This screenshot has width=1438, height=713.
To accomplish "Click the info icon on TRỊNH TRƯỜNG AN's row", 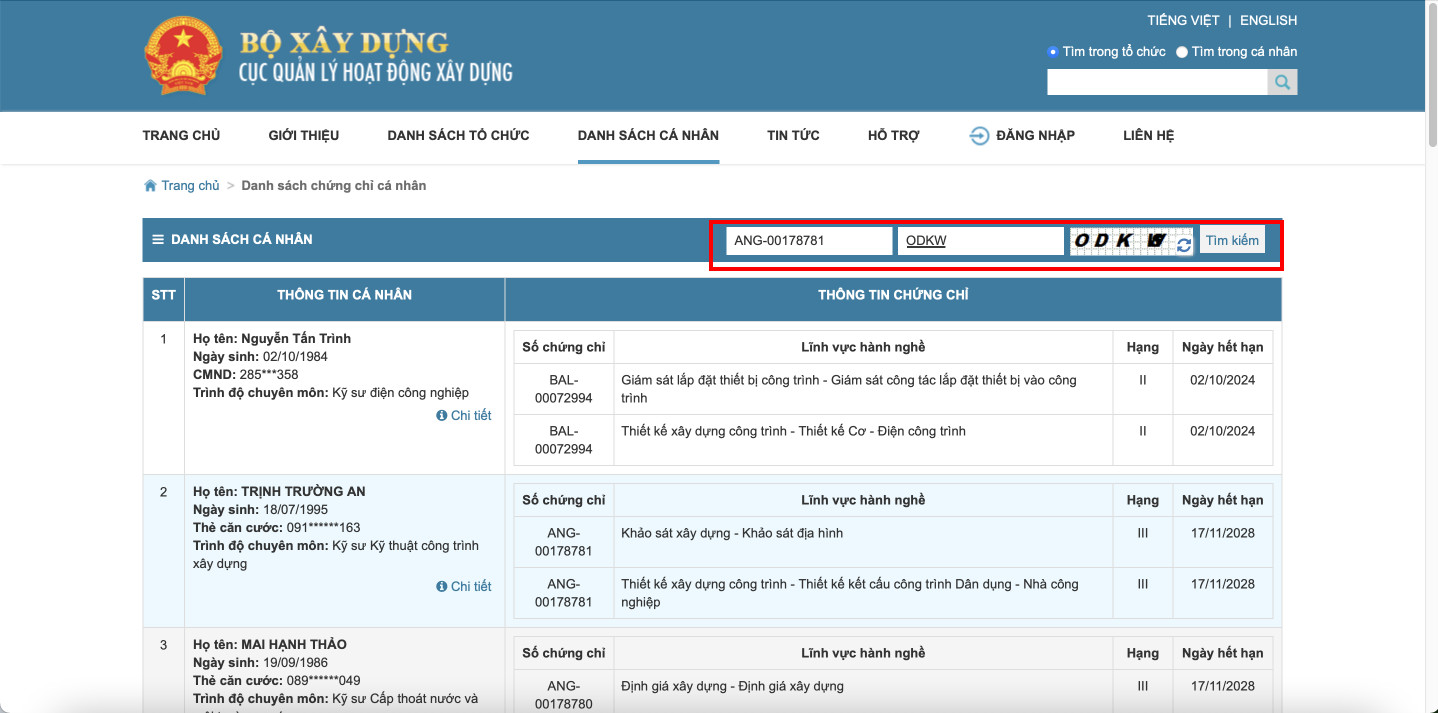I will 441,587.
